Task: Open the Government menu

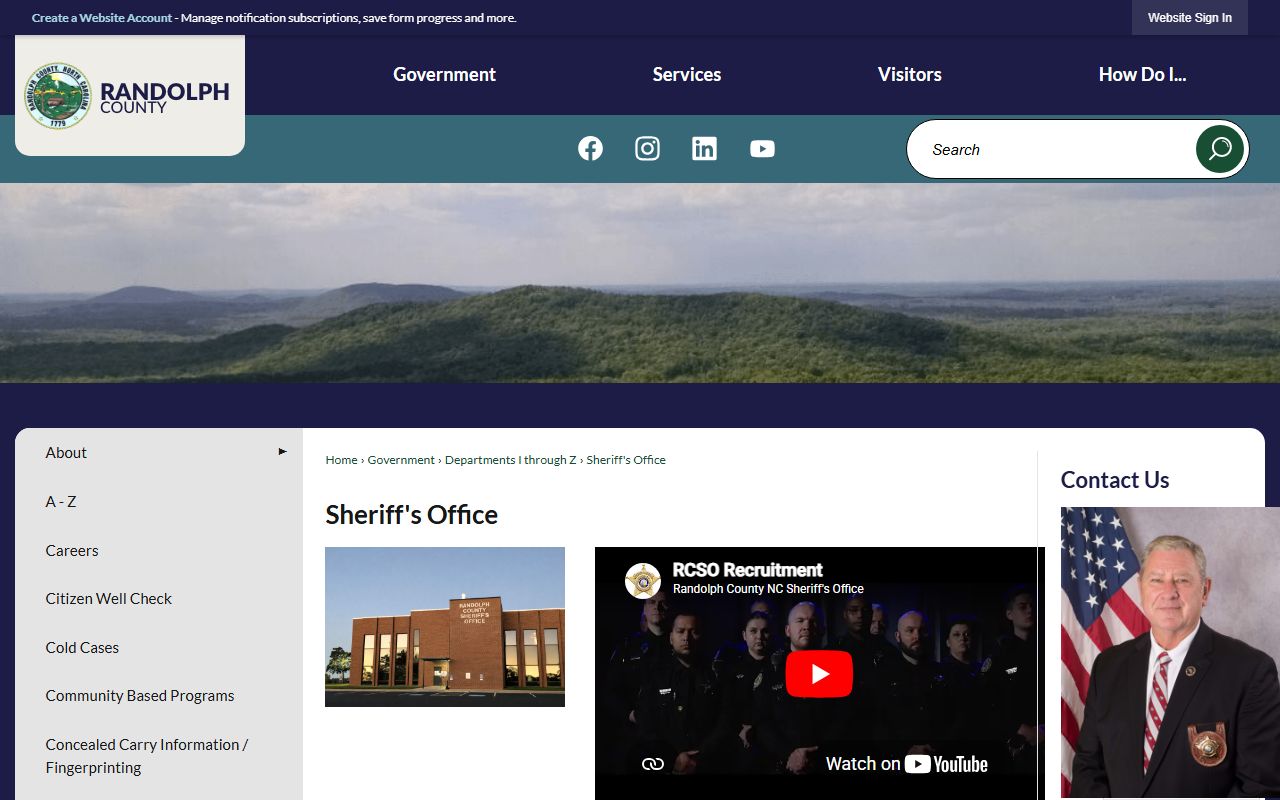Action: pos(444,74)
